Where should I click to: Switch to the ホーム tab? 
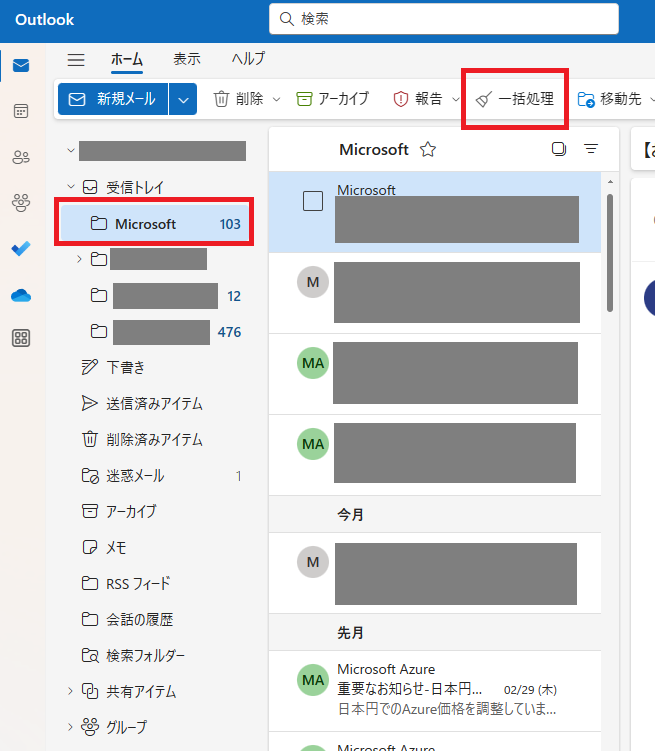[x=127, y=59]
